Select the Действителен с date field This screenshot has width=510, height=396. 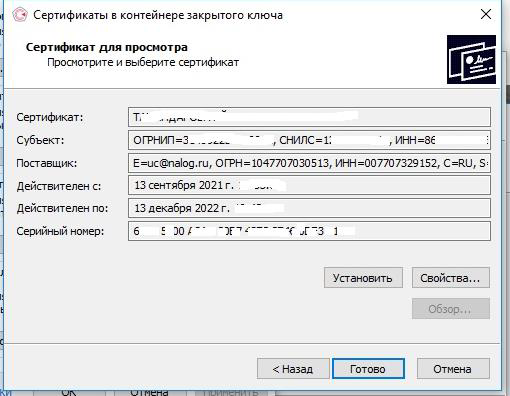309,185
